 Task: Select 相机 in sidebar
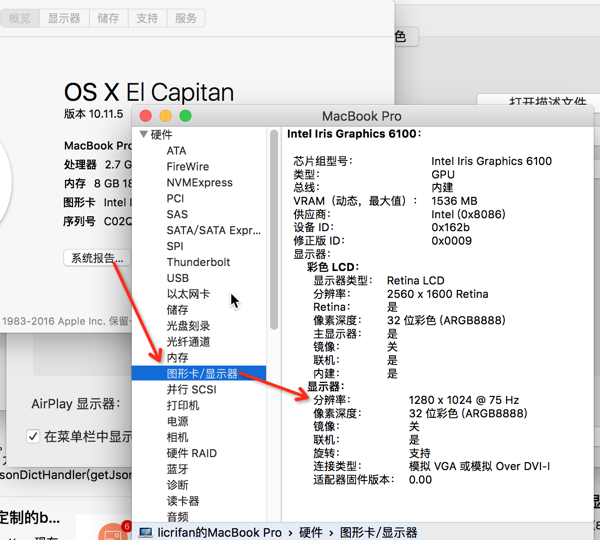pos(177,437)
